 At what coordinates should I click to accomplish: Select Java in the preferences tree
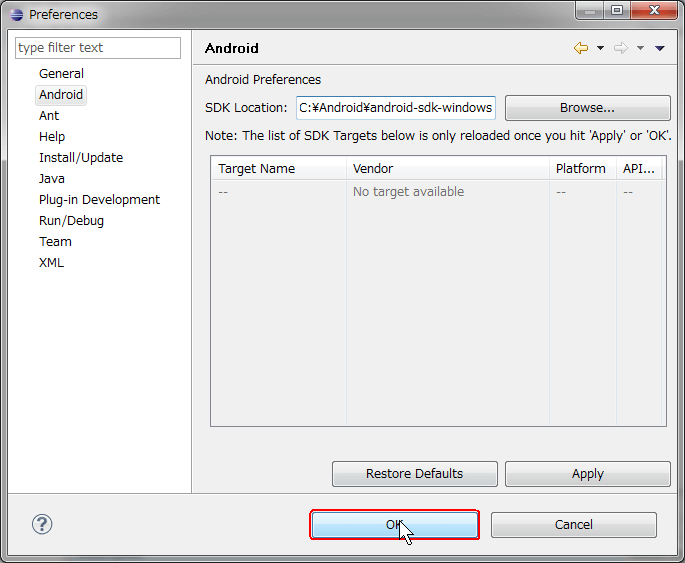click(52, 179)
